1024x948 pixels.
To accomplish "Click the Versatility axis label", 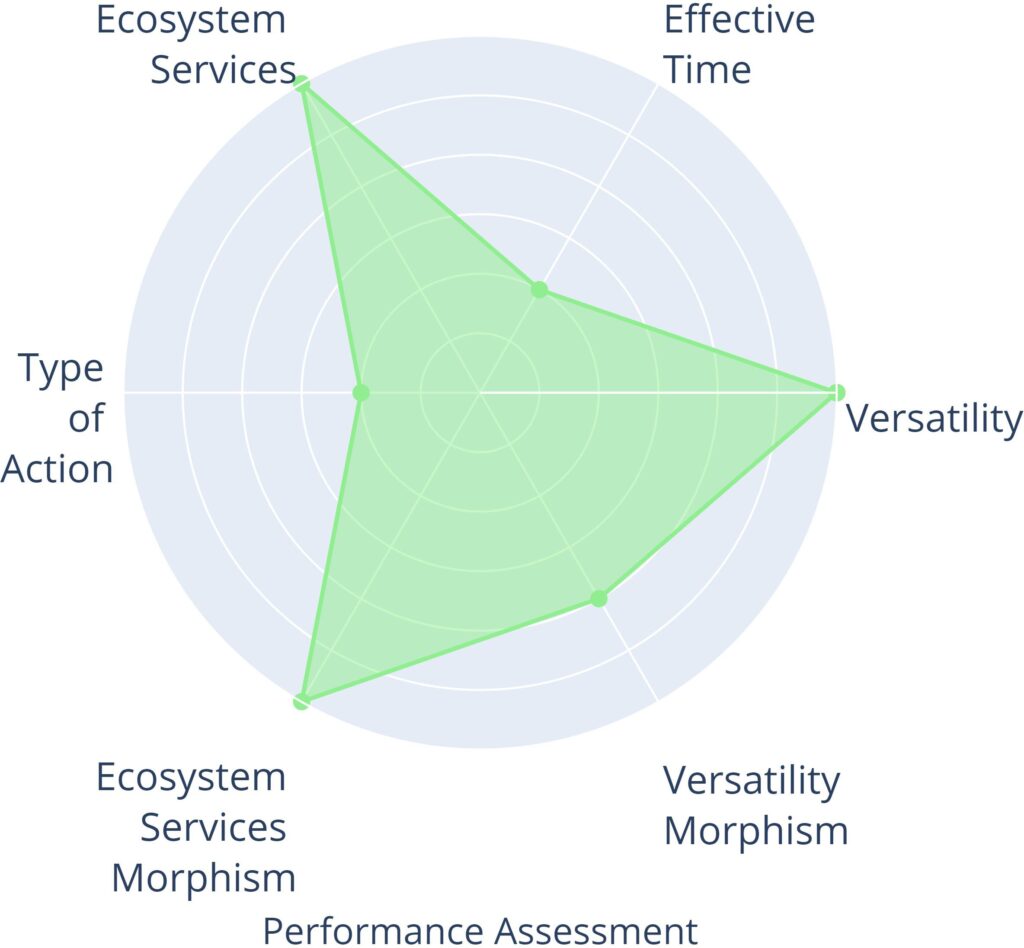I will (x=934, y=418).
